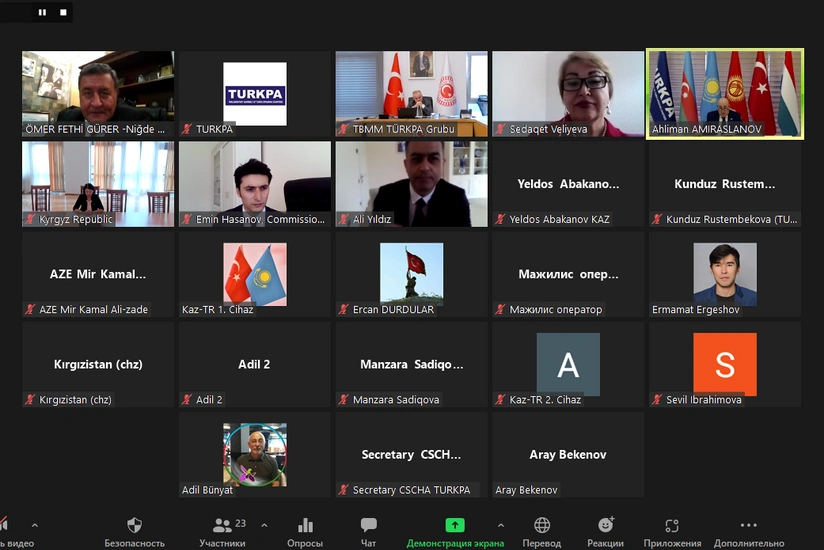Image resolution: width=824 pixels, height=550 pixels.
Task: Open the Опросы polls icon
Action: coord(305,525)
